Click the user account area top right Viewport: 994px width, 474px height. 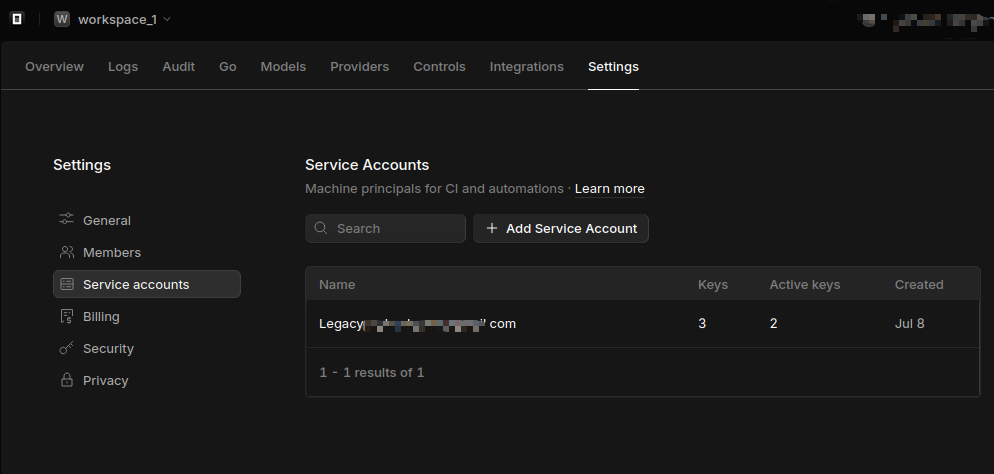pos(926,20)
